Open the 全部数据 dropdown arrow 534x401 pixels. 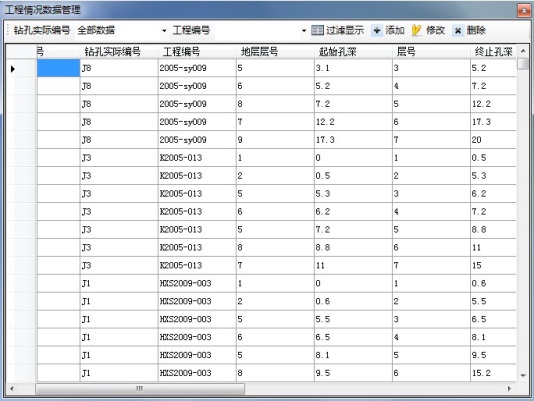click(164, 31)
